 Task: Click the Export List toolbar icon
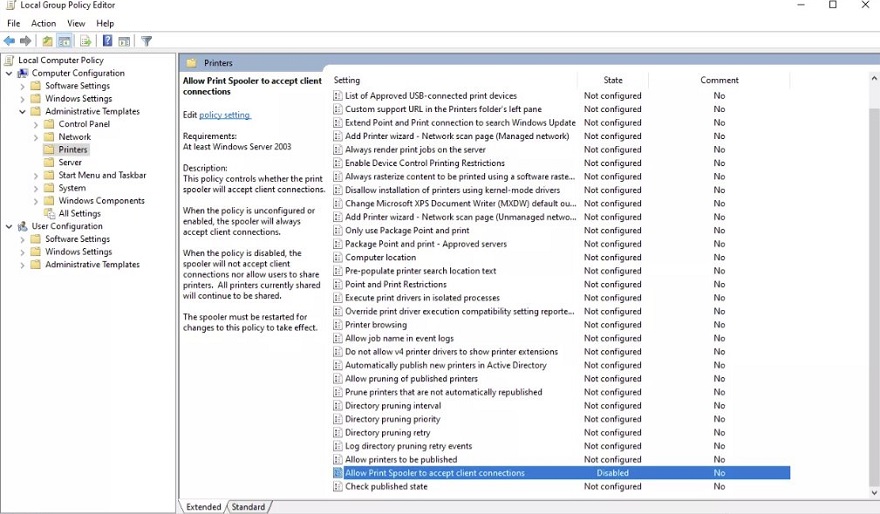tap(85, 41)
